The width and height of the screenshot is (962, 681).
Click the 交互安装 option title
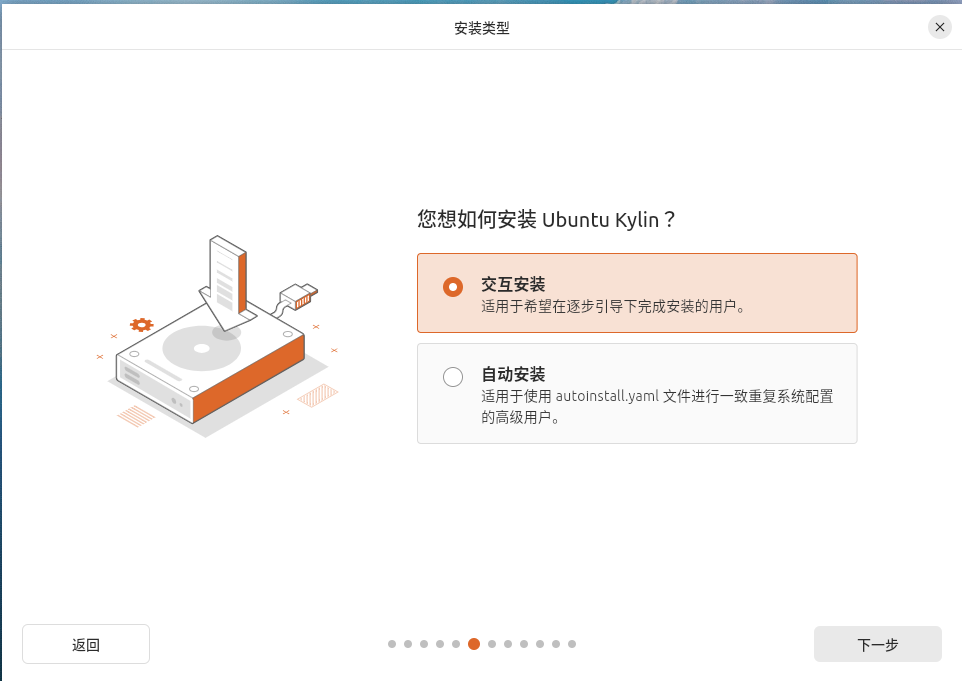coord(513,285)
